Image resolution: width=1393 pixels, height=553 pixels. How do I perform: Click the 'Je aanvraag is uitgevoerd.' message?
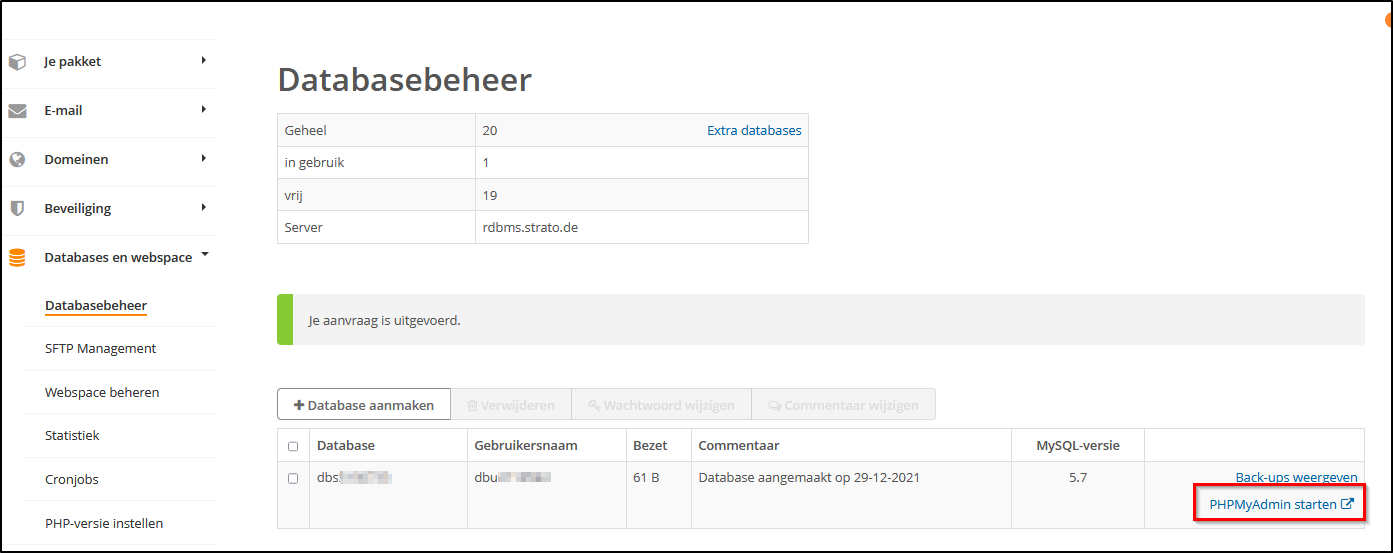coord(385,321)
